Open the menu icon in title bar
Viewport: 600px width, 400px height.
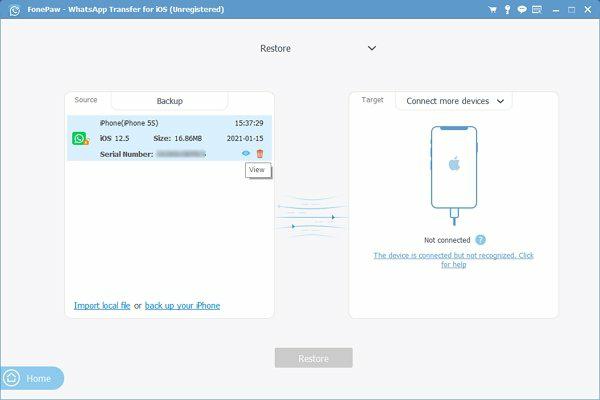point(537,10)
